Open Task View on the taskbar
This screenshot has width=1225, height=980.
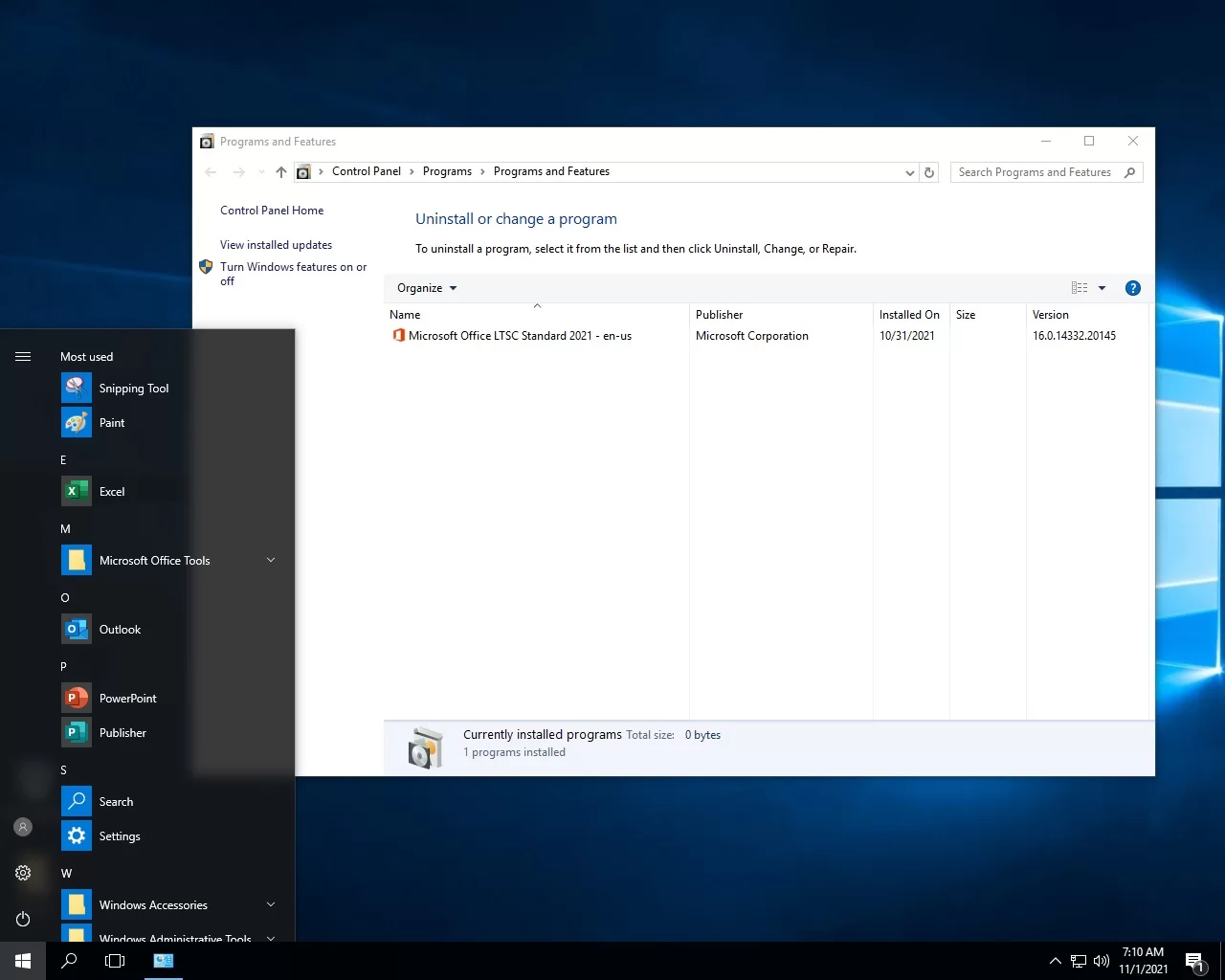(115, 961)
